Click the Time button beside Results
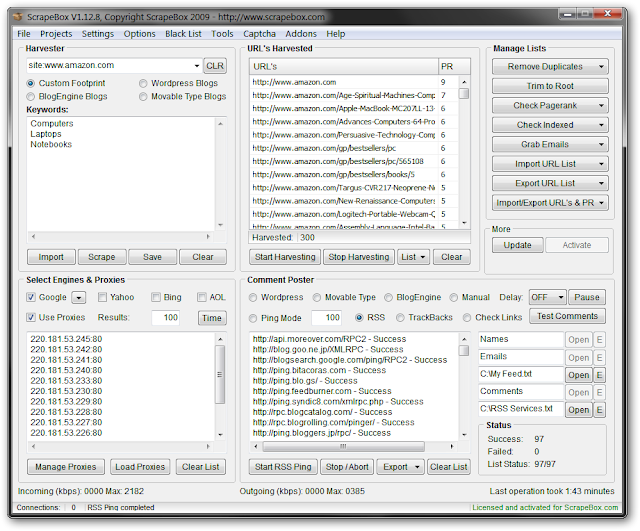This screenshot has height=531, width=640. [212, 318]
